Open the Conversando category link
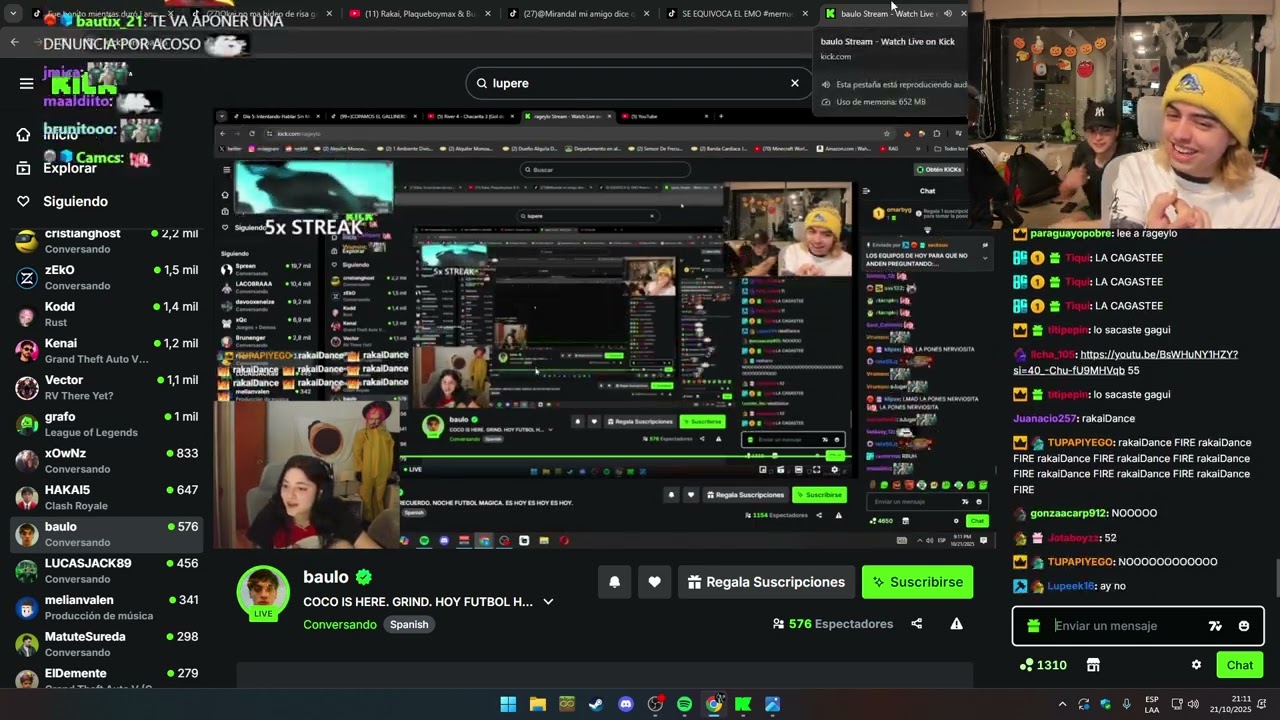The image size is (1280, 720). [340, 624]
